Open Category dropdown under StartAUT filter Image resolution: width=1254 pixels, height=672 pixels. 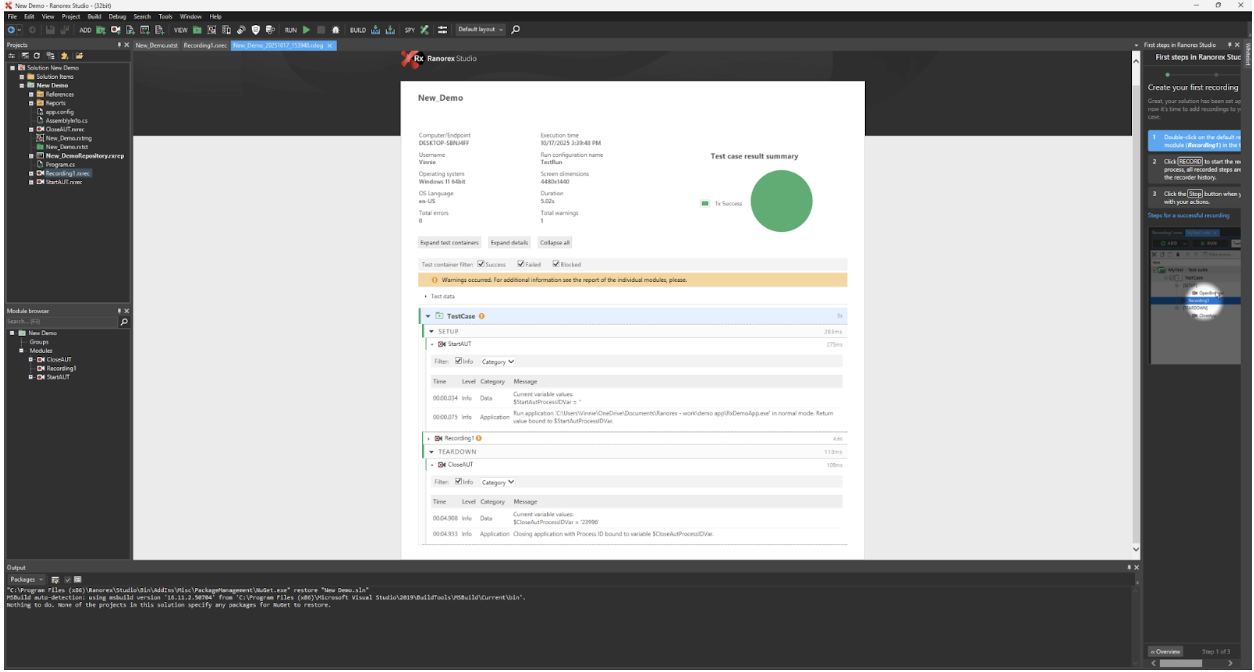click(x=498, y=361)
